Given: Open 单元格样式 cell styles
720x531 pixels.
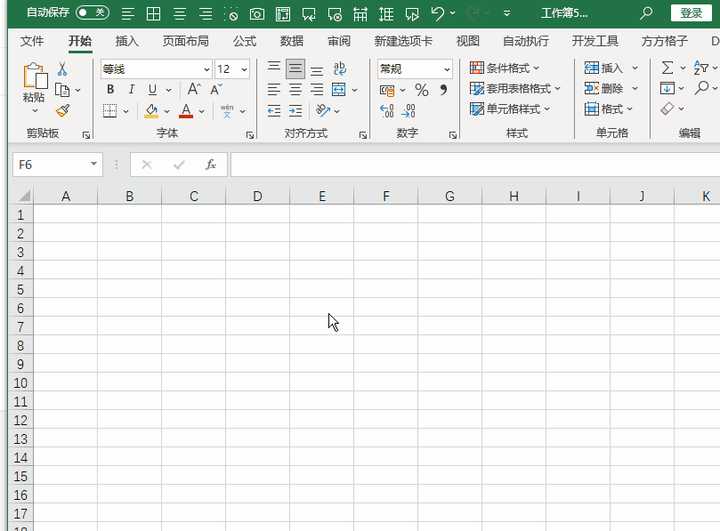Looking at the screenshot, I should click(510, 109).
